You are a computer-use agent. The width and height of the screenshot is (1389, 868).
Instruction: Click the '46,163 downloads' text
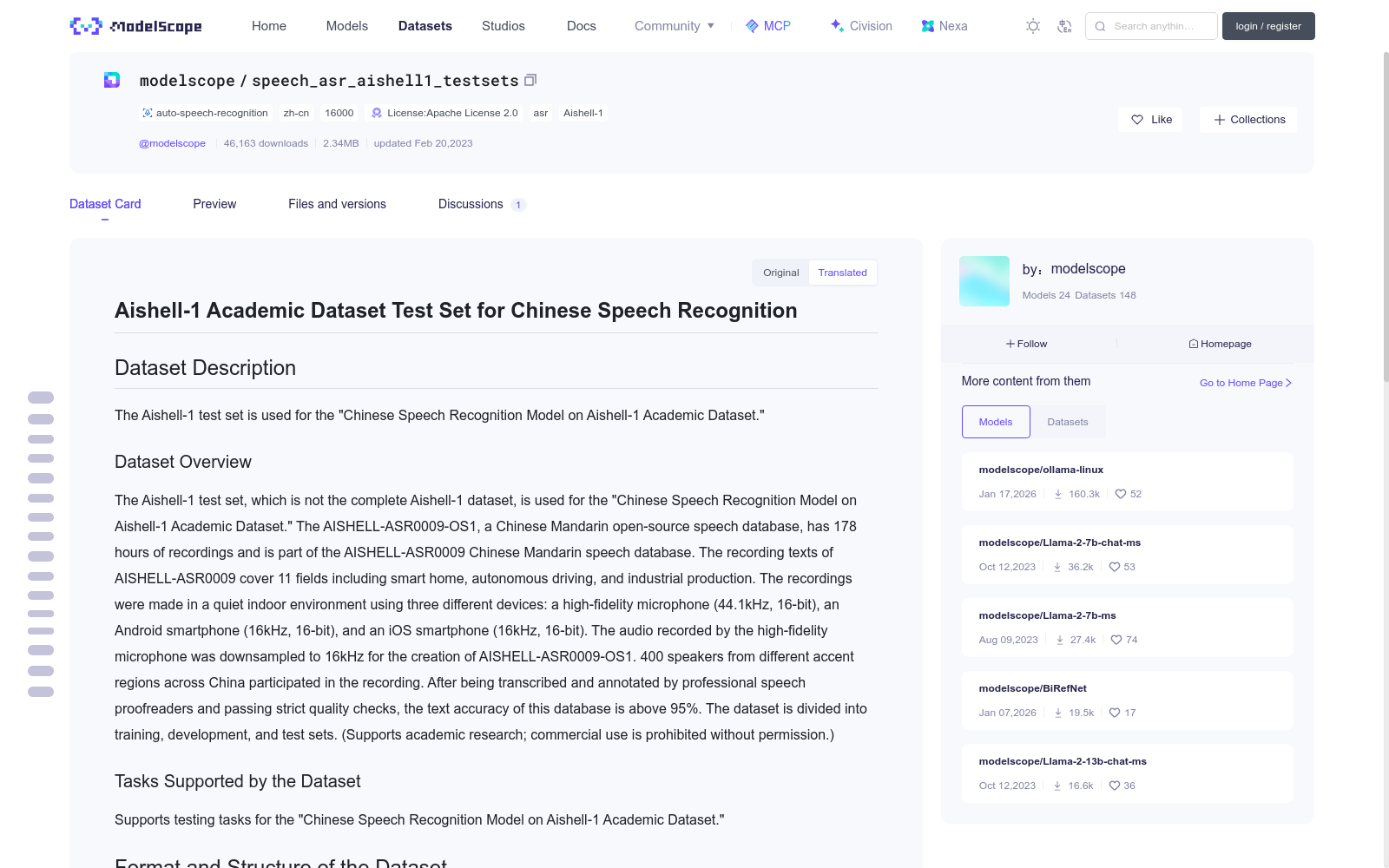click(266, 143)
